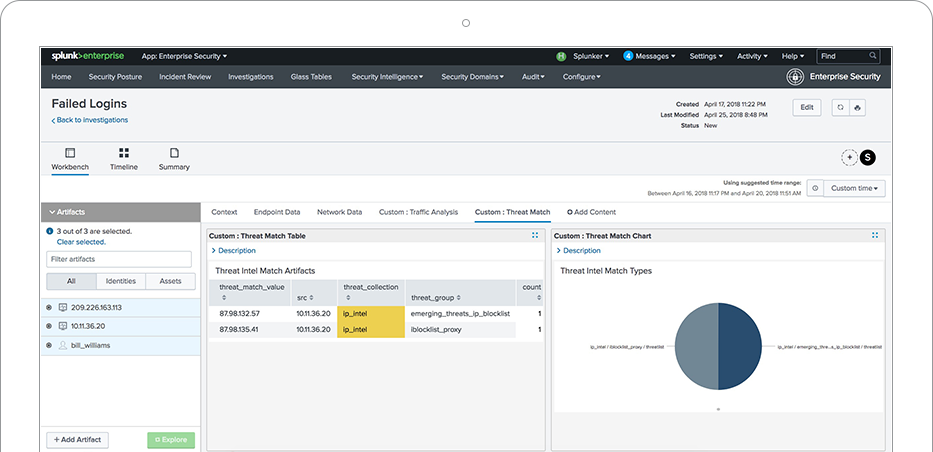Click identity icon beside bill_williams
This screenshot has height=452, width=933.
[63, 345]
